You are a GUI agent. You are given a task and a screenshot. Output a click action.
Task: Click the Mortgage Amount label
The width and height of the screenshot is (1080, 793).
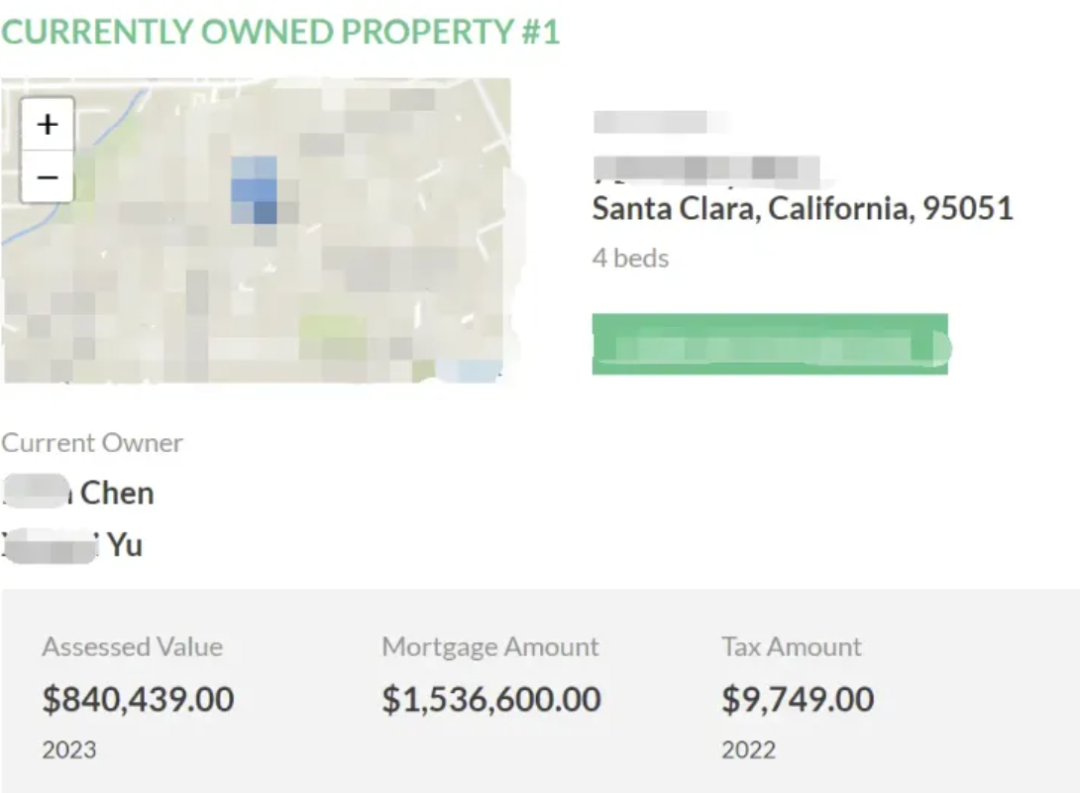(x=490, y=647)
